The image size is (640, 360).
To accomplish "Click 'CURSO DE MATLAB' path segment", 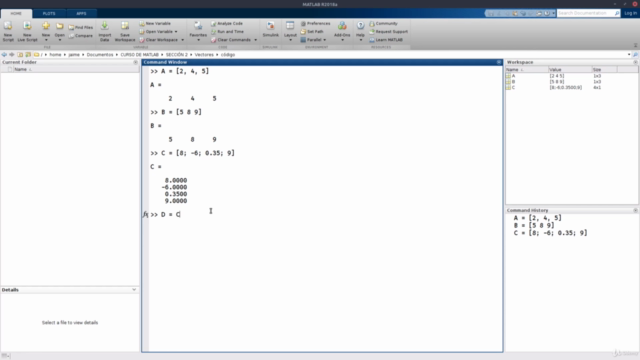I will 140,54.
